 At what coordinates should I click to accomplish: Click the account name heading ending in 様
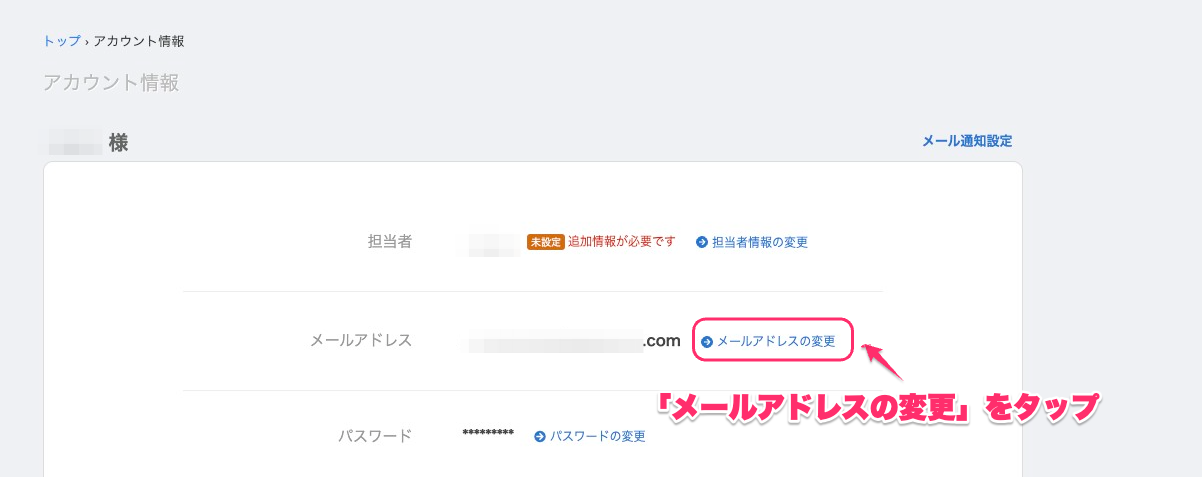(87, 143)
